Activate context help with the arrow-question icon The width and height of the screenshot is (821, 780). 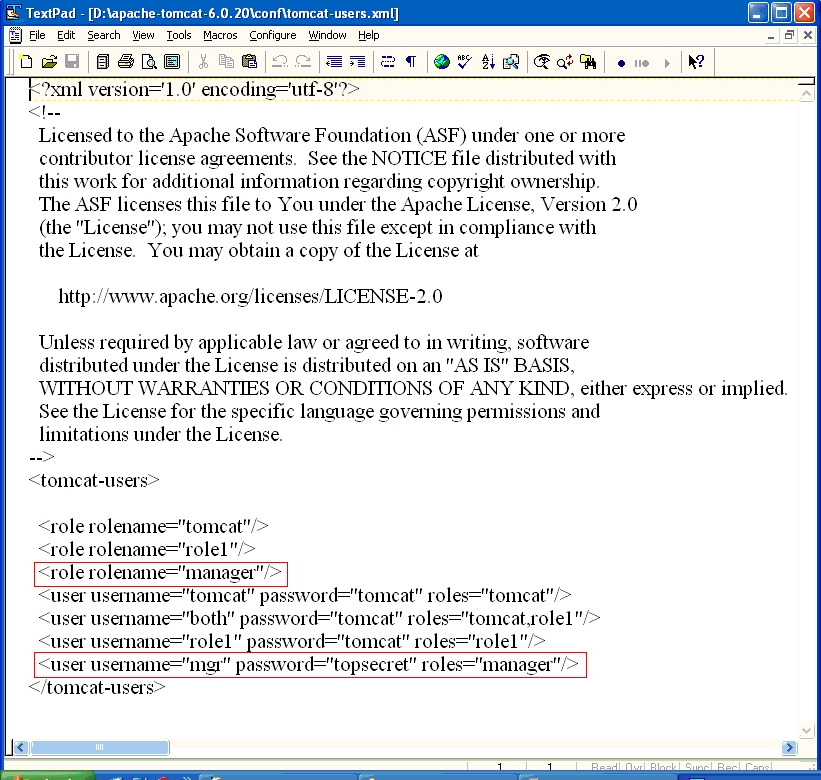[694, 61]
